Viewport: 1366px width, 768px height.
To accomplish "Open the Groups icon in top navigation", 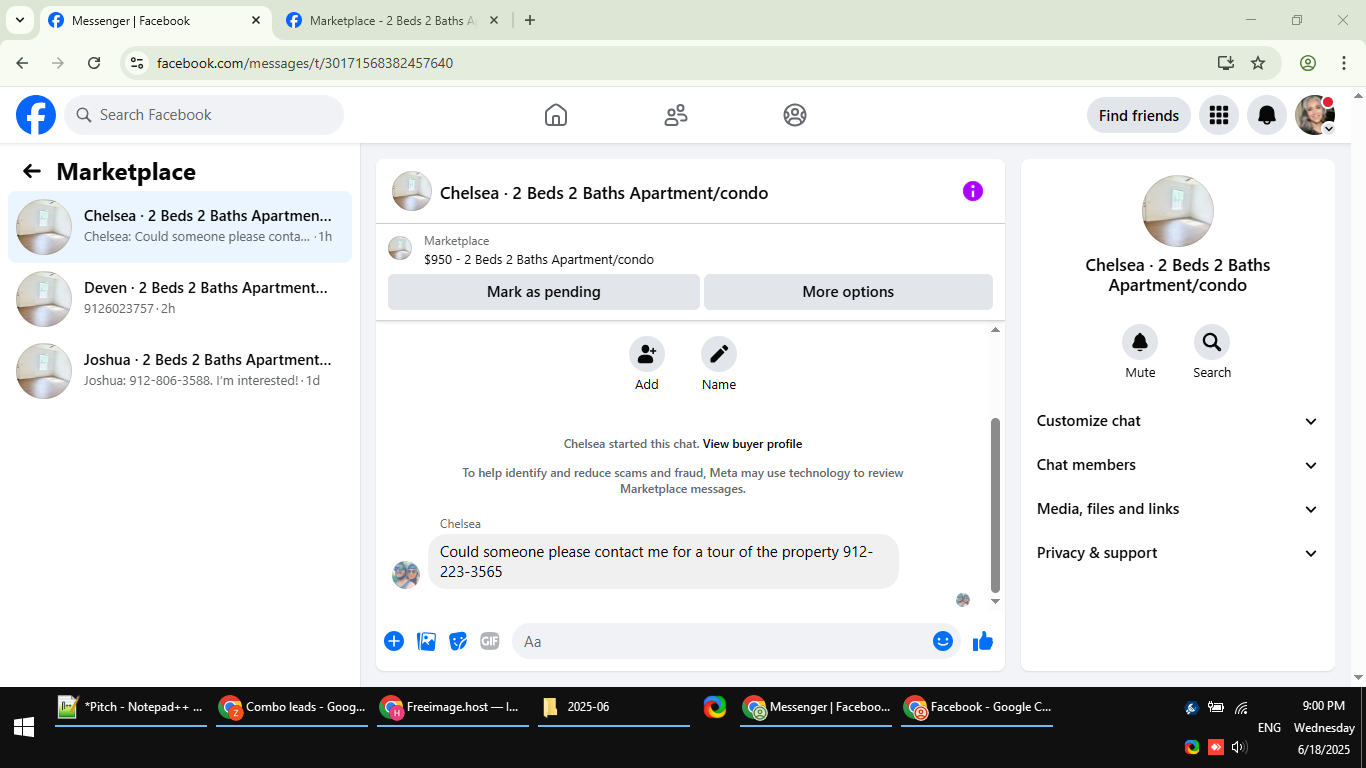I will [795, 115].
